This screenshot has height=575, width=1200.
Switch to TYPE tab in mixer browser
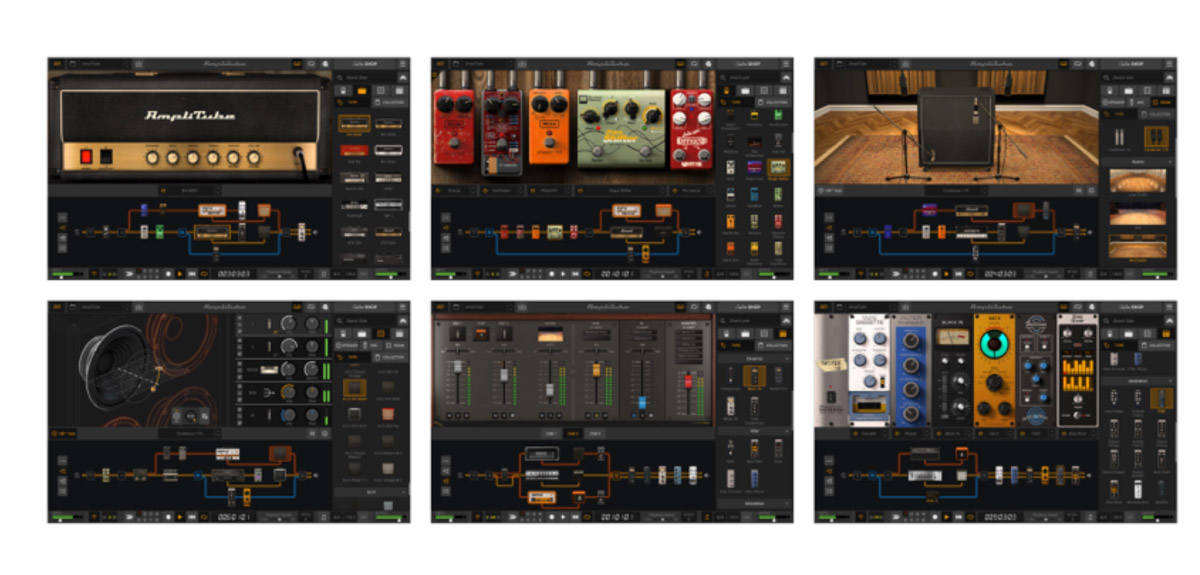coord(734,345)
